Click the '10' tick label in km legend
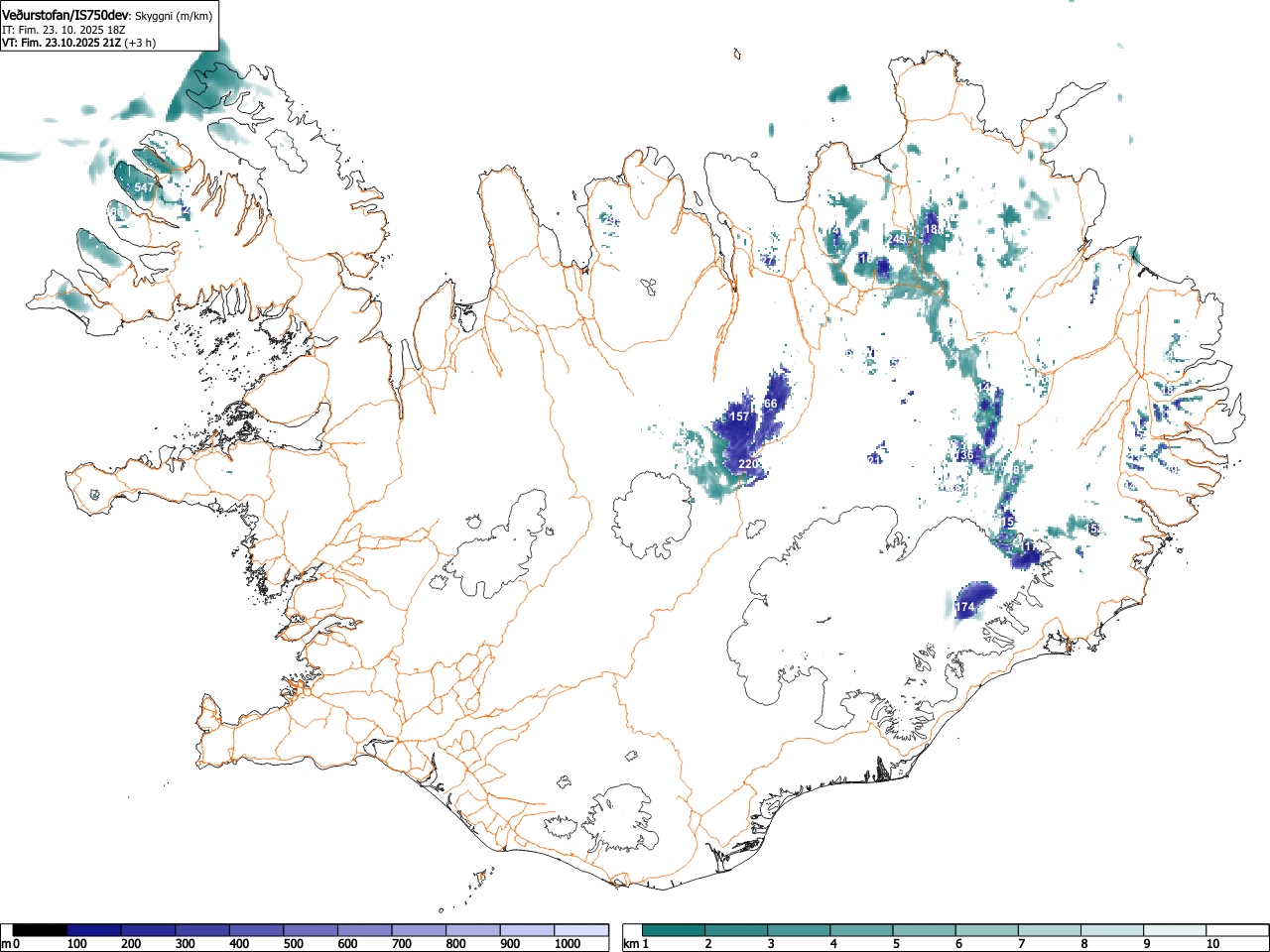Image resolution: width=1270 pixels, height=952 pixels. click(1212, 944)
